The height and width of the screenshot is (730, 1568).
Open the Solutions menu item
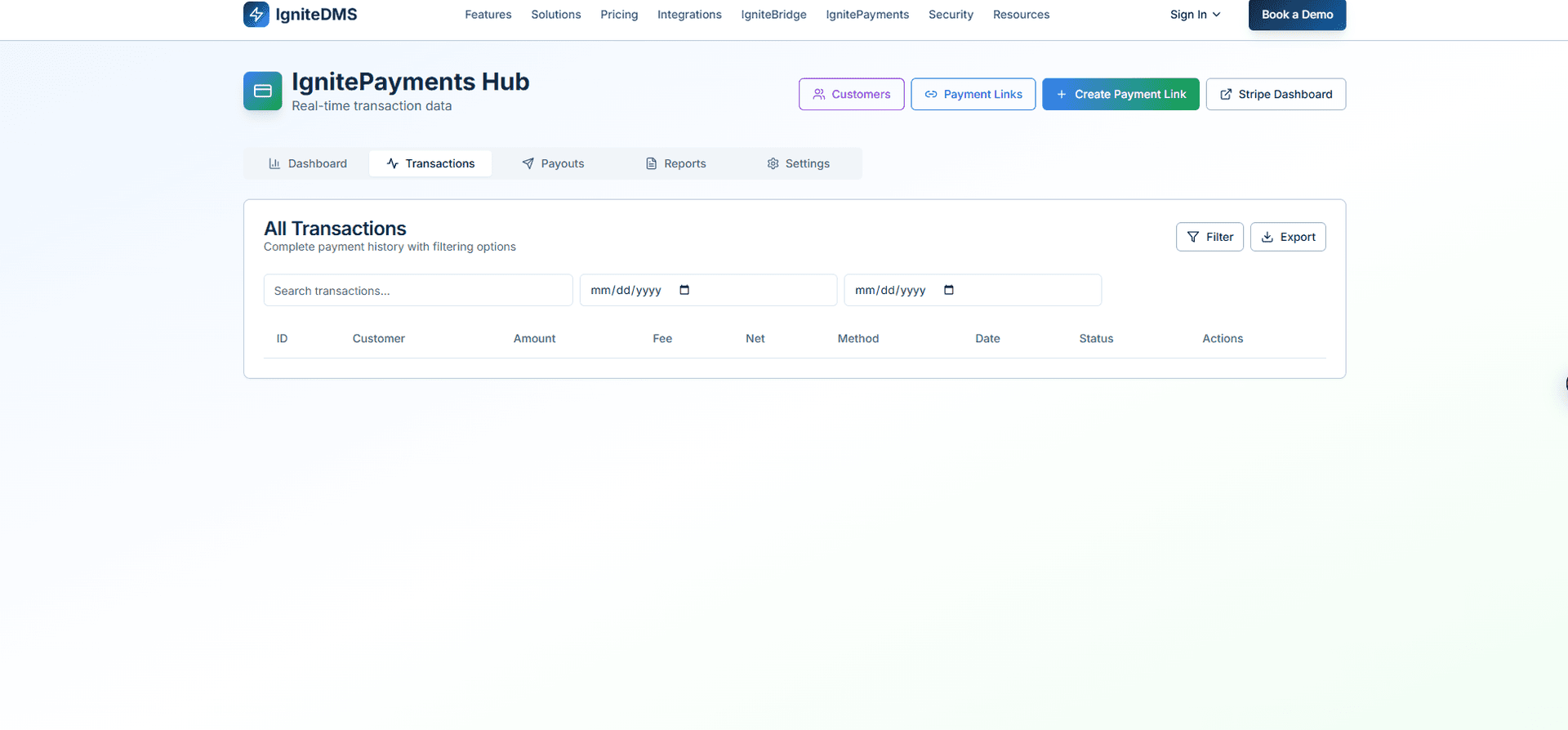coord(556,15)
